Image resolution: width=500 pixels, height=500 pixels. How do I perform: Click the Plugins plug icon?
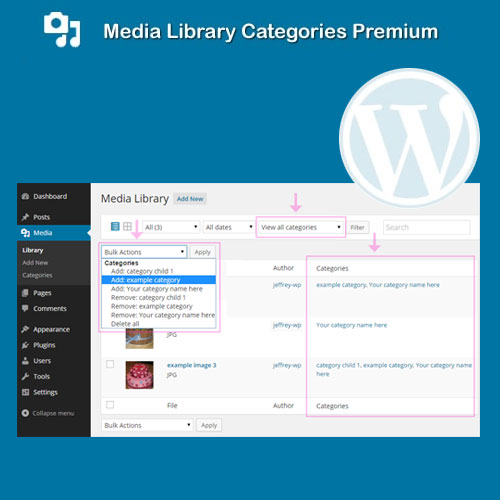(x=25, y=345)
